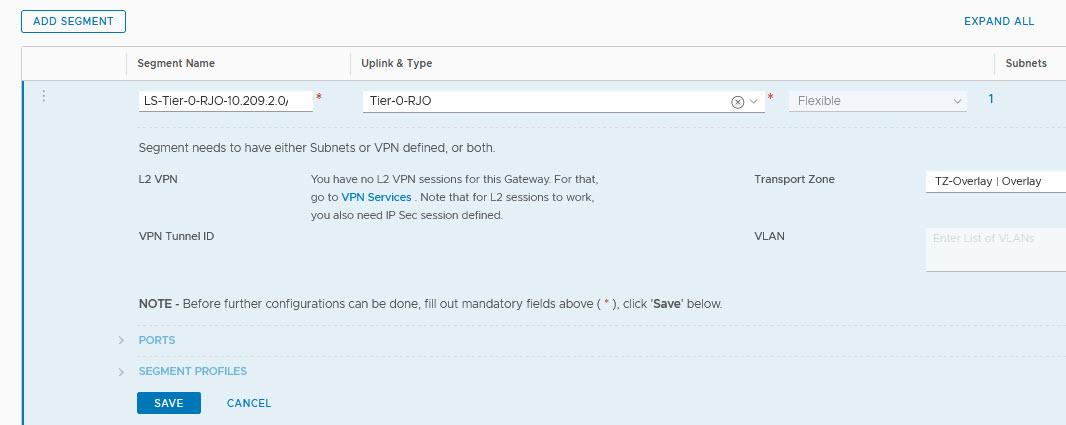
Task: Click the subnets count number 1
Action: pyautogui.click(x=991, y=99)
